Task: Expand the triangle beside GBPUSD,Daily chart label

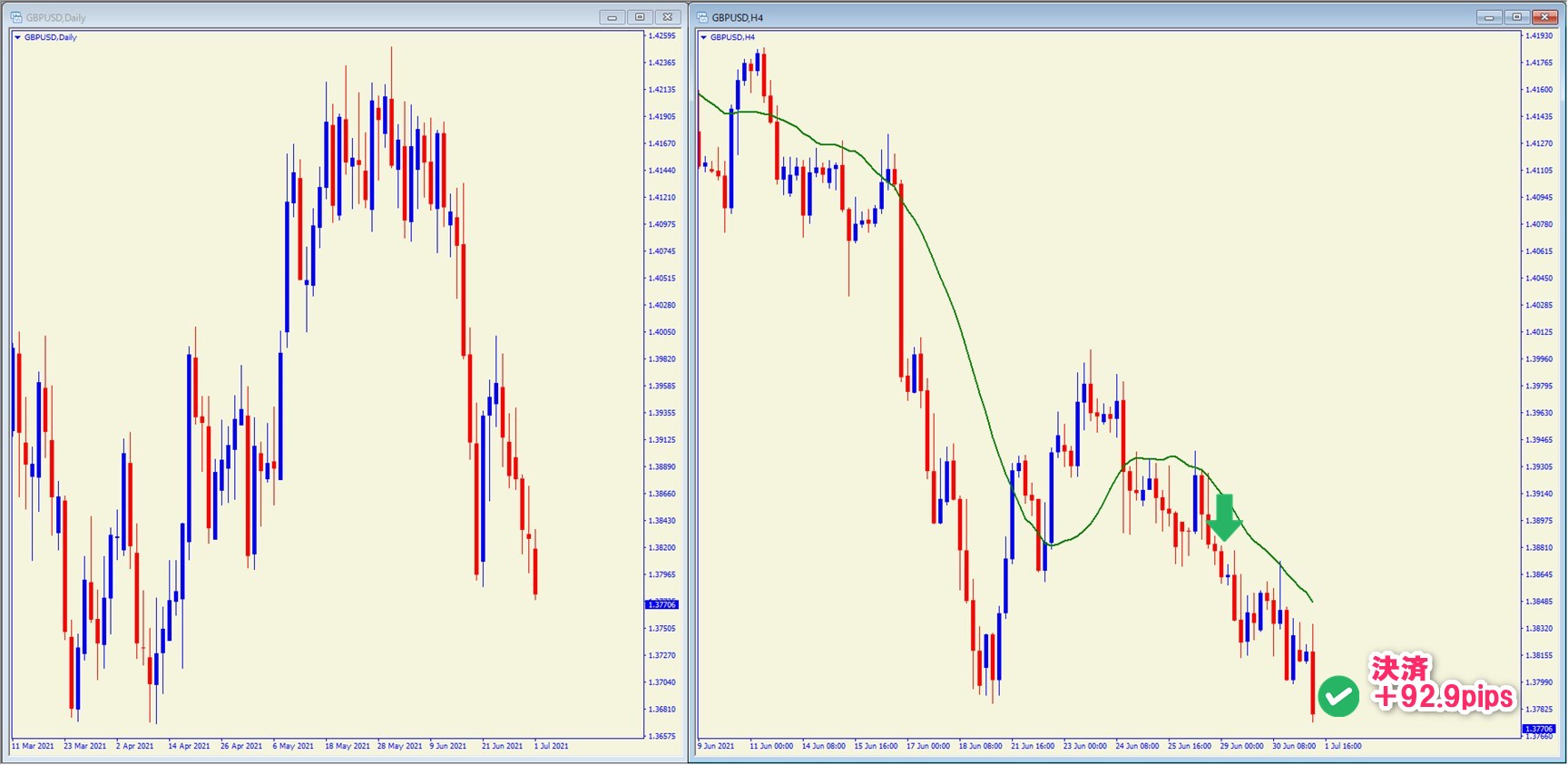Action: coord(17,37)
